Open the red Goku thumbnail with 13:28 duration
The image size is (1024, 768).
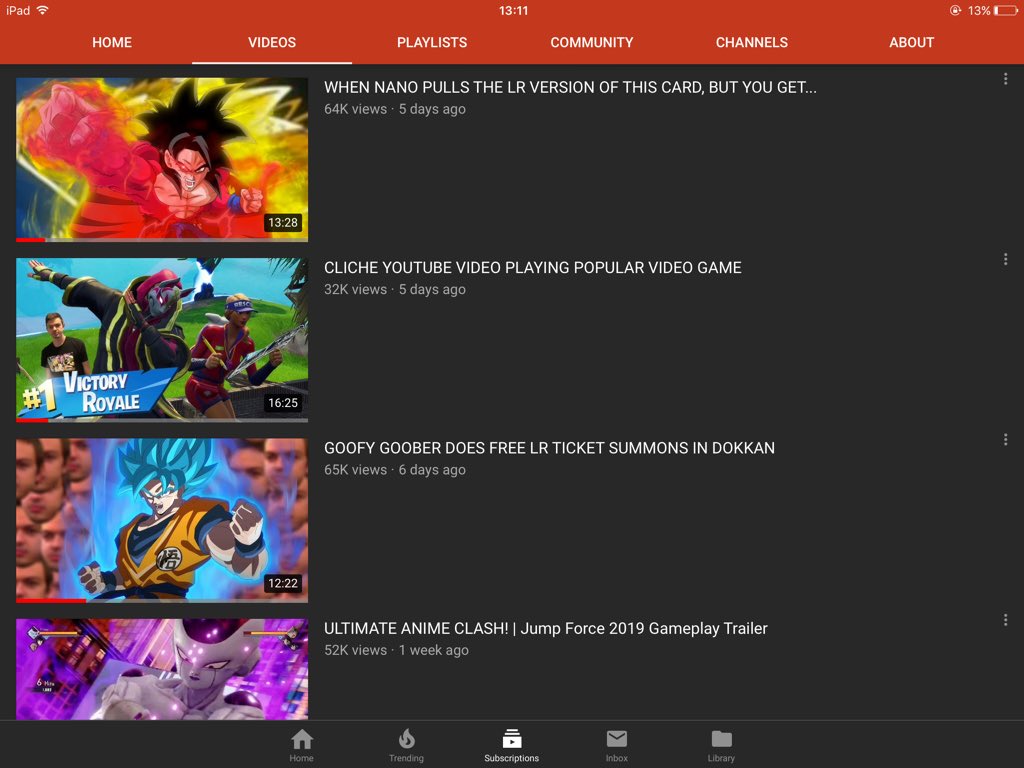[x=162, y=159]
